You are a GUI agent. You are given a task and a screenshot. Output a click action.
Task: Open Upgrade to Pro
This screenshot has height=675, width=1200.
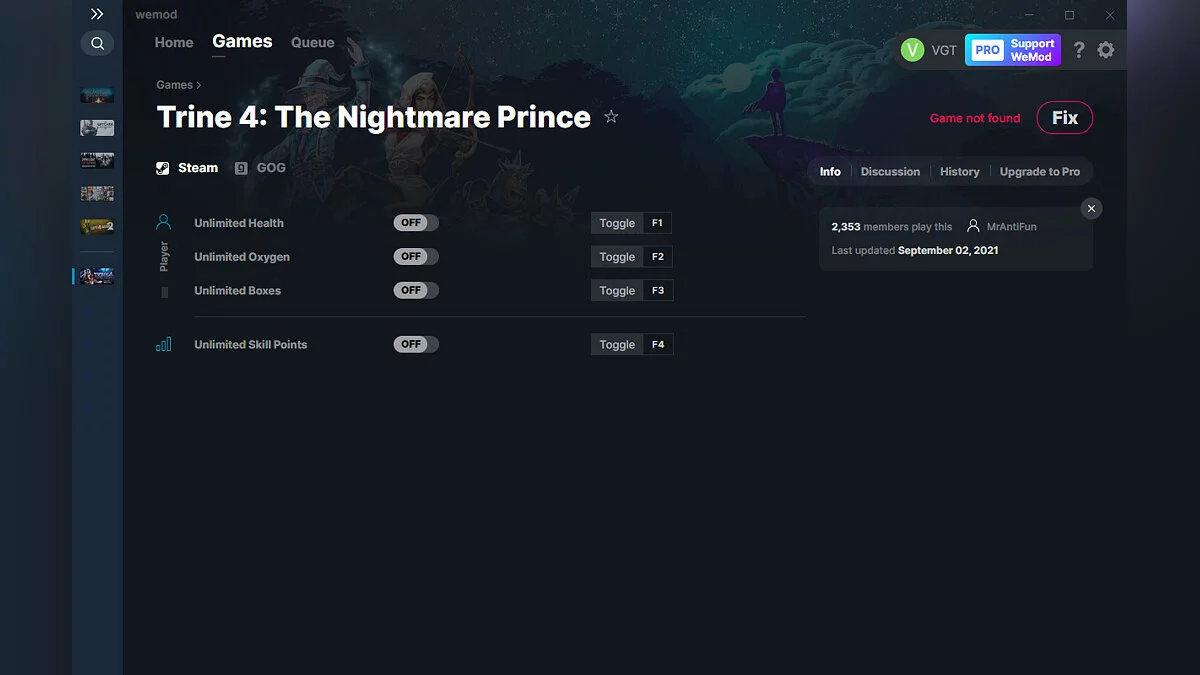tap(1040, 171)
